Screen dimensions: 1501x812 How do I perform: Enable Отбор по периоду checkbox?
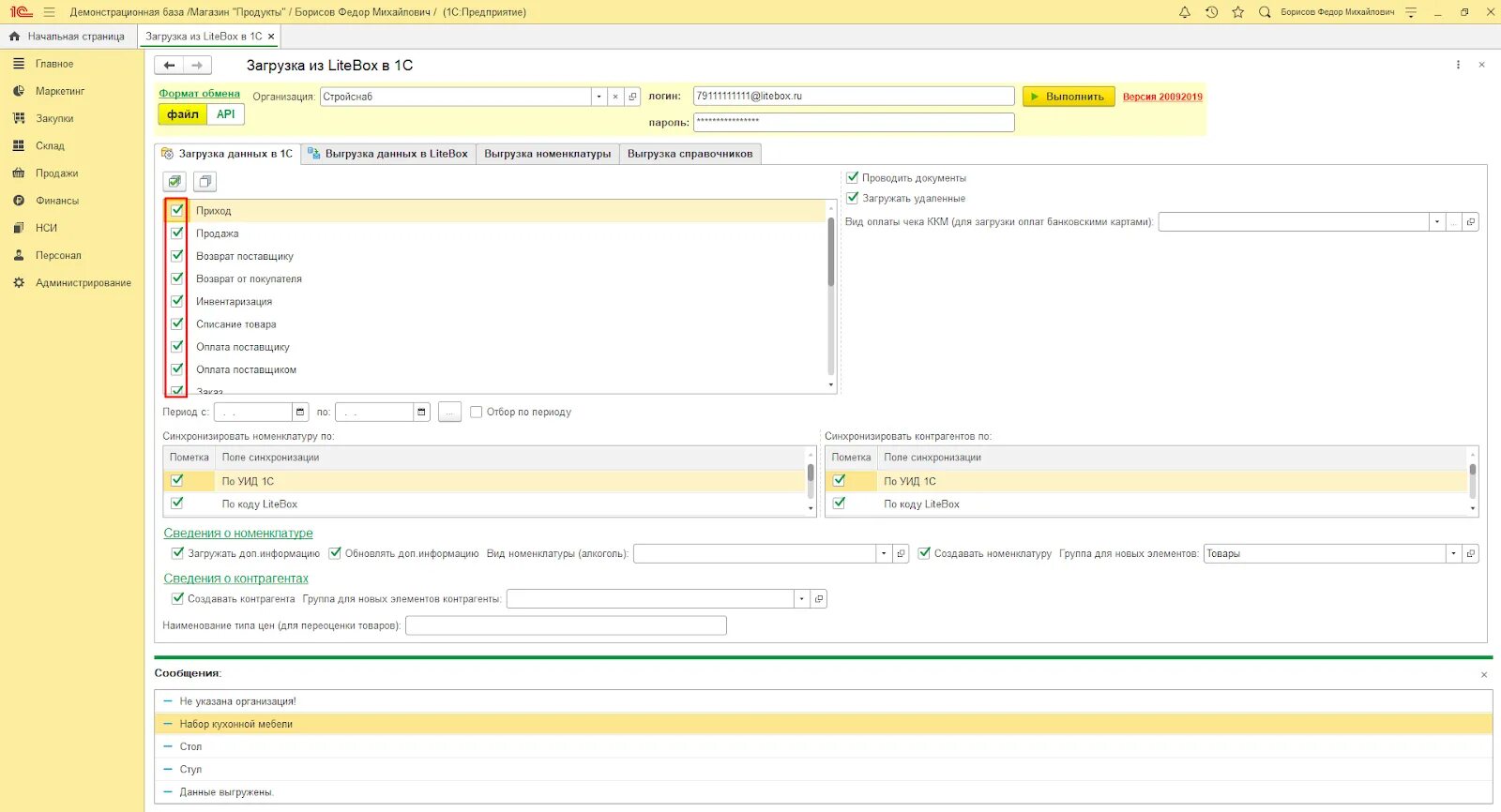477,412
